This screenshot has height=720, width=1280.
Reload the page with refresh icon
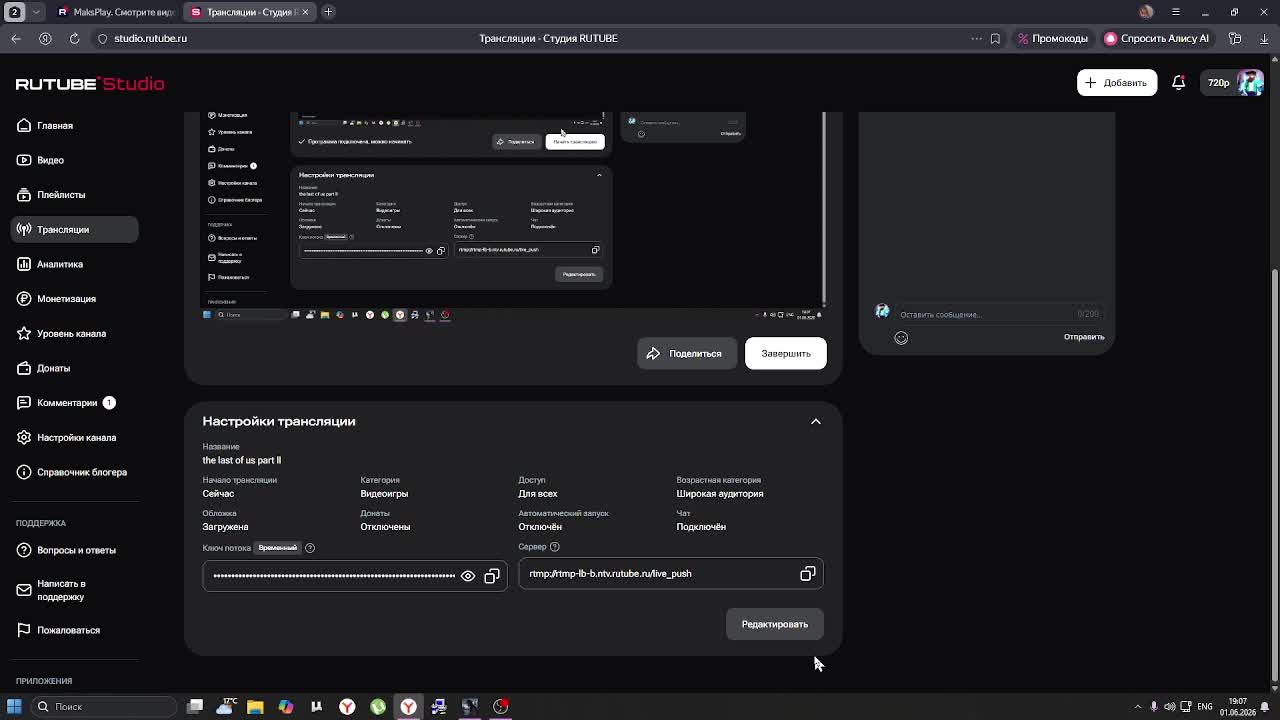pos(74,38)
